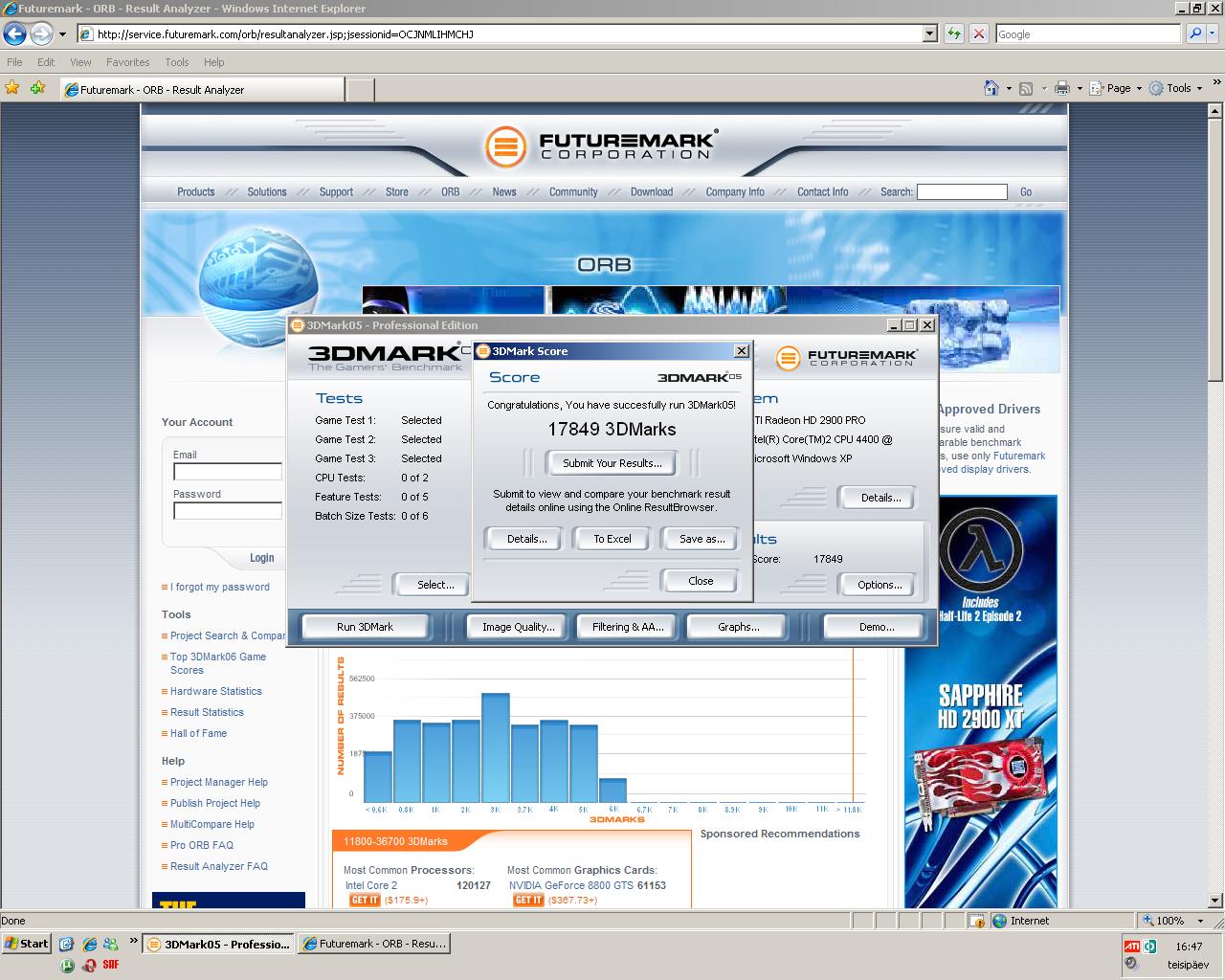Click the Graphs button
Viewport: 1225px width, 980px height.
[x=738, y=627]
